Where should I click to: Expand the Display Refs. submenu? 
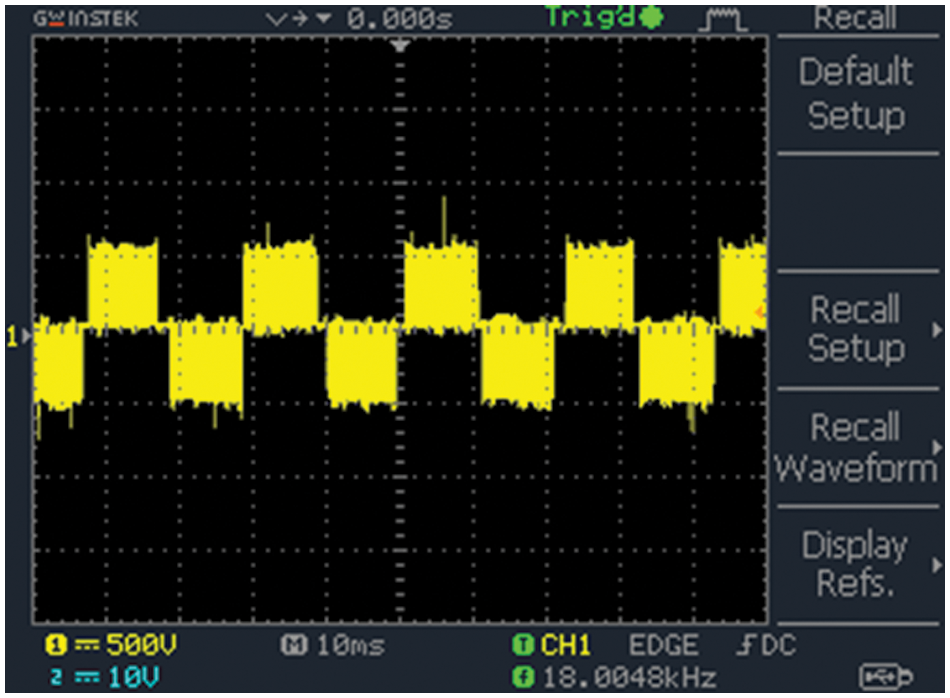tap(856, 564)
